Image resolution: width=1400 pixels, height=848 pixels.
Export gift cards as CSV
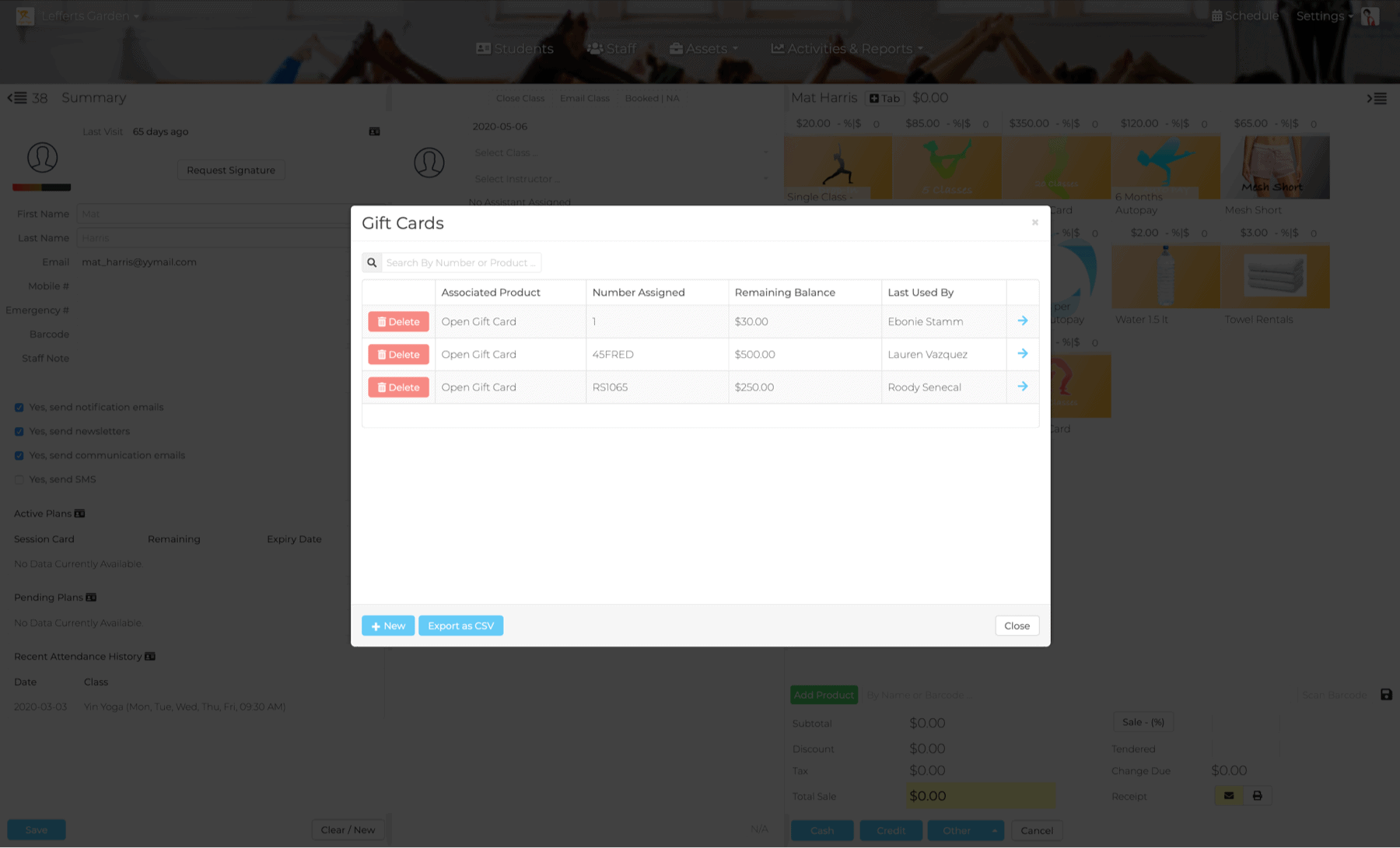pyautogui.click(x=460, y=626)
